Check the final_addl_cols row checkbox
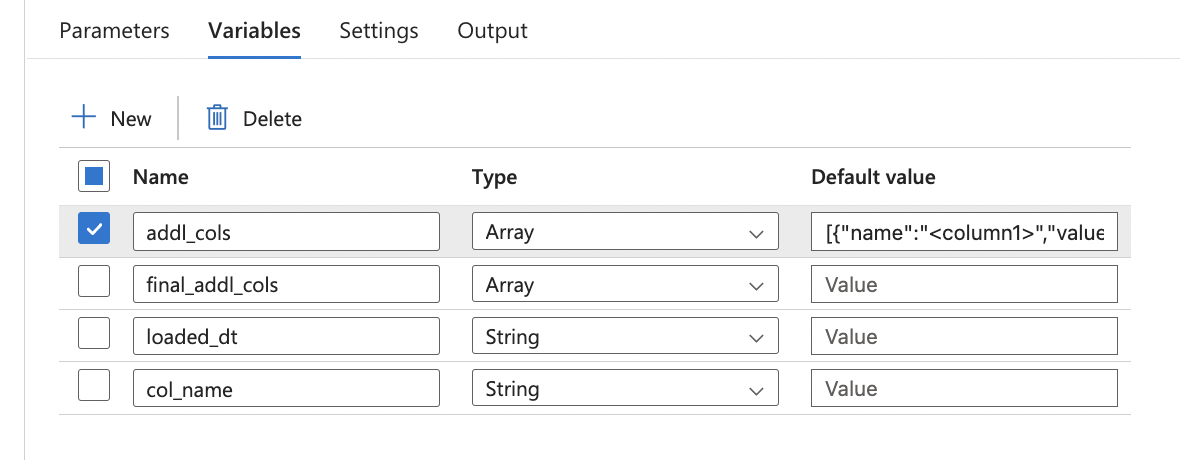Screen dimensions: 1180x460 click(94, 284)
